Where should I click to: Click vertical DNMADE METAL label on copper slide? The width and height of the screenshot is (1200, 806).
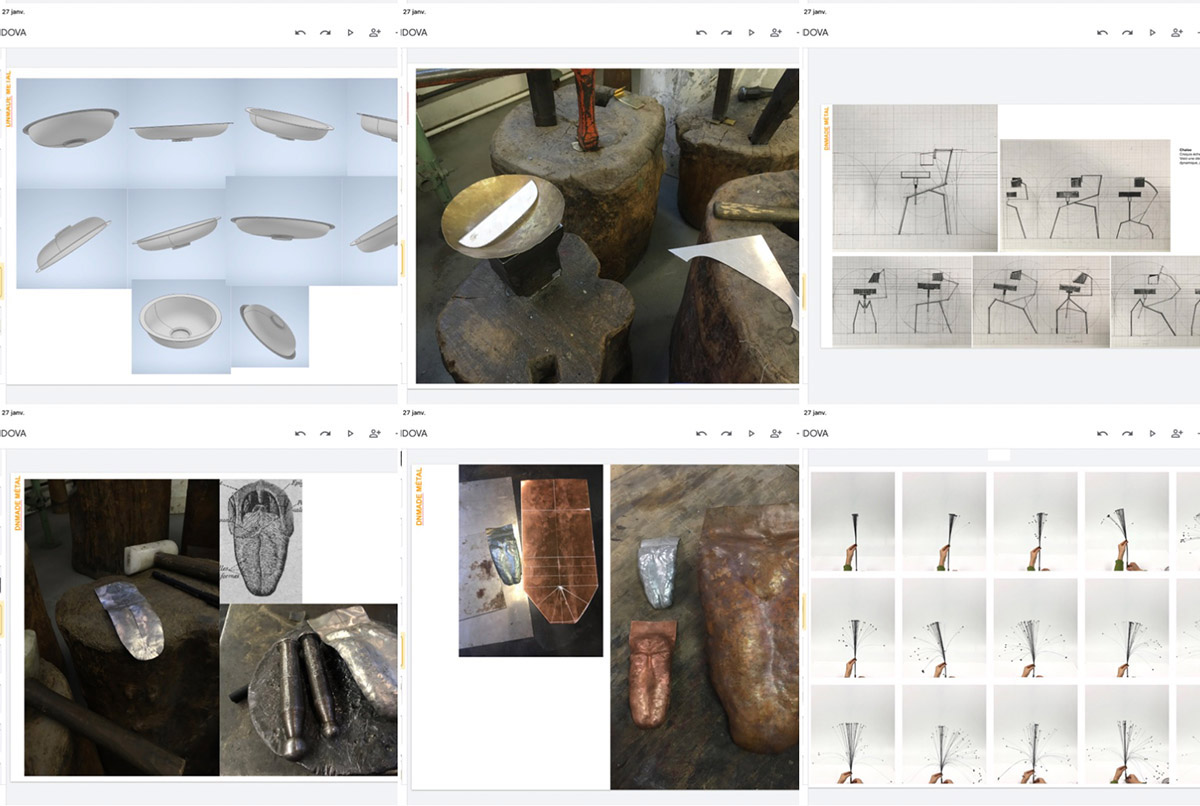[421, 496]
